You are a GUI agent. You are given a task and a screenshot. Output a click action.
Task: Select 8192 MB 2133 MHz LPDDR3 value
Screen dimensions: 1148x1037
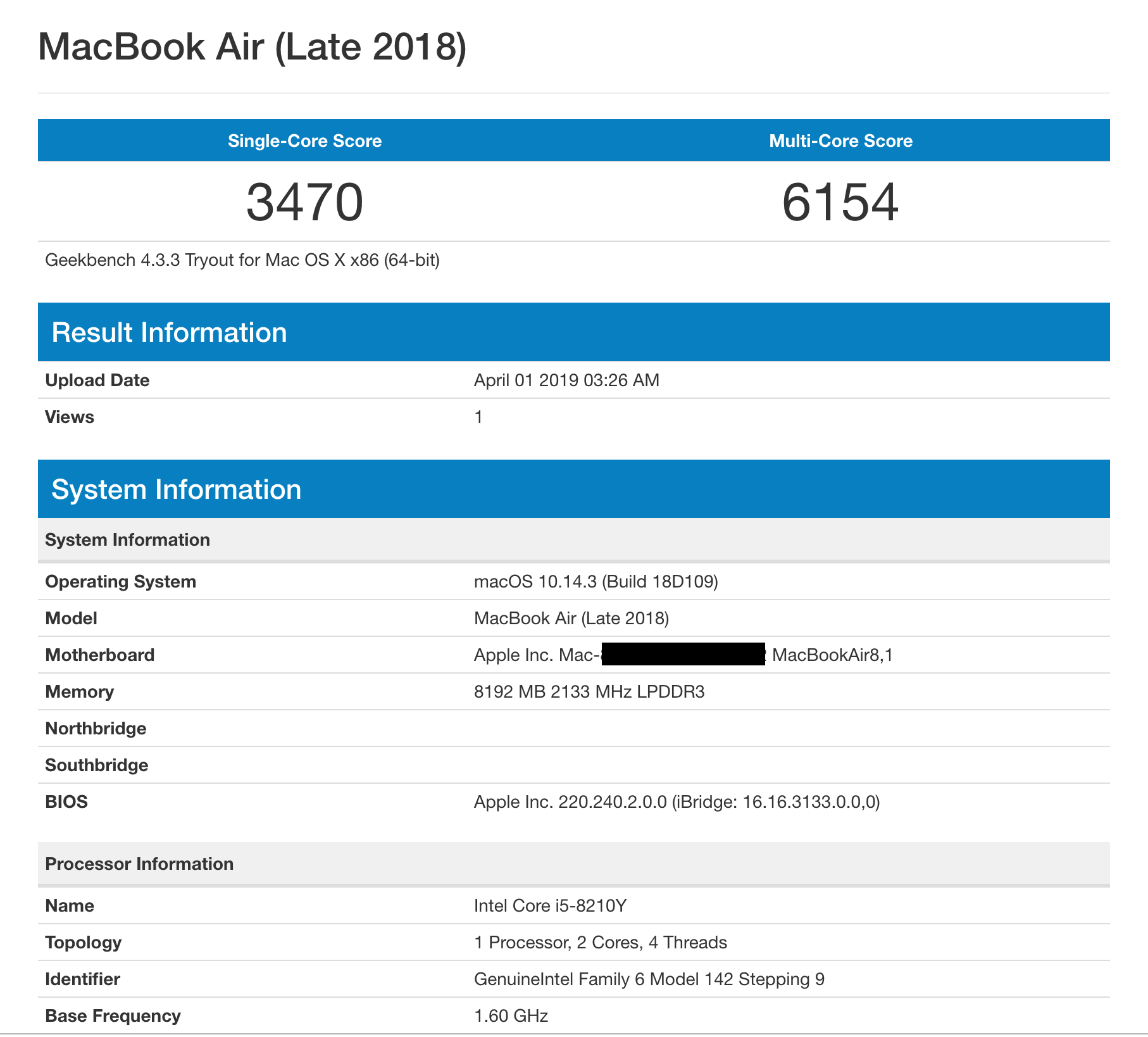pos(589,692)
